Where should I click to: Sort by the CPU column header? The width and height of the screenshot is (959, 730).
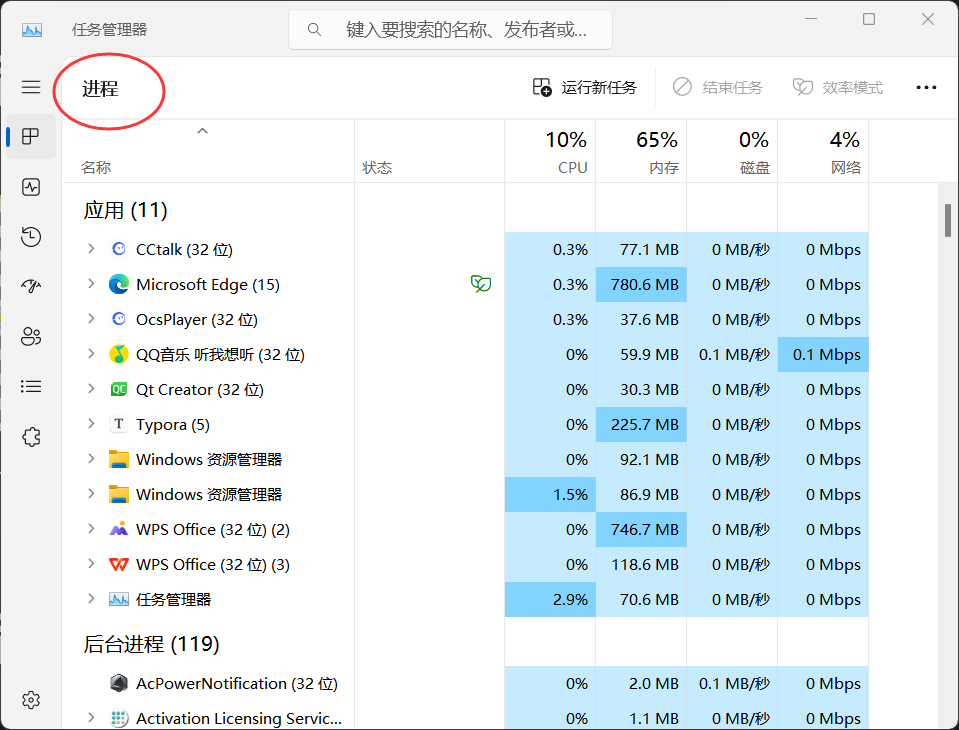point(550,152)
